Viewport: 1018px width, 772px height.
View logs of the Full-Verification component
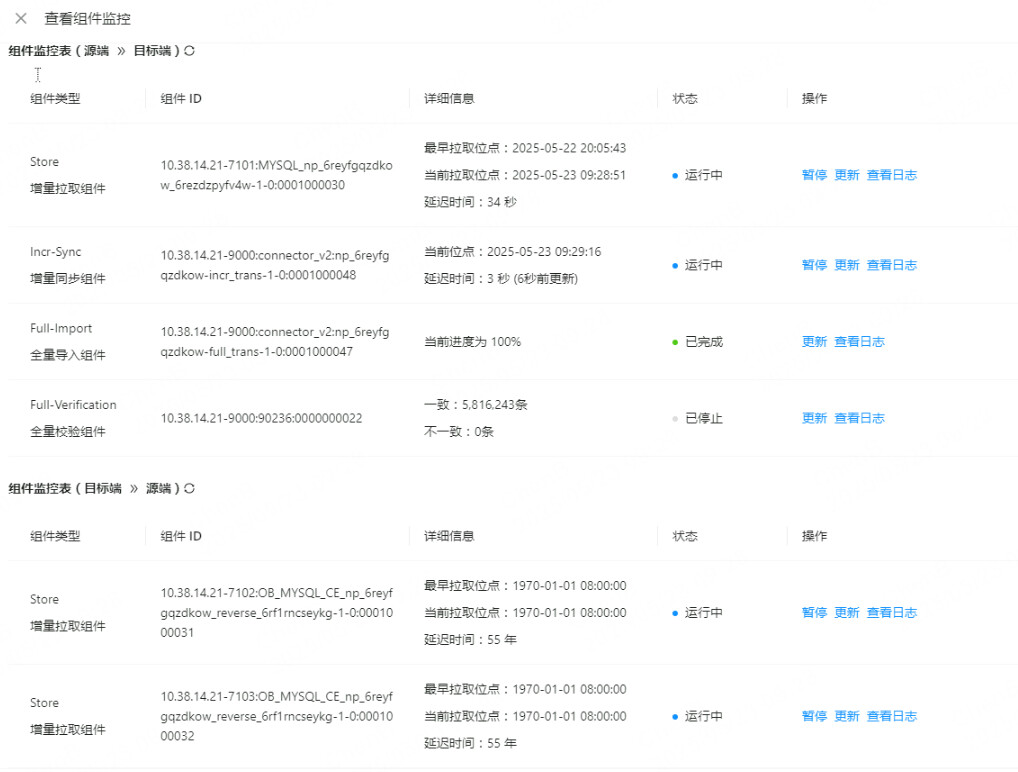(859, 418)
